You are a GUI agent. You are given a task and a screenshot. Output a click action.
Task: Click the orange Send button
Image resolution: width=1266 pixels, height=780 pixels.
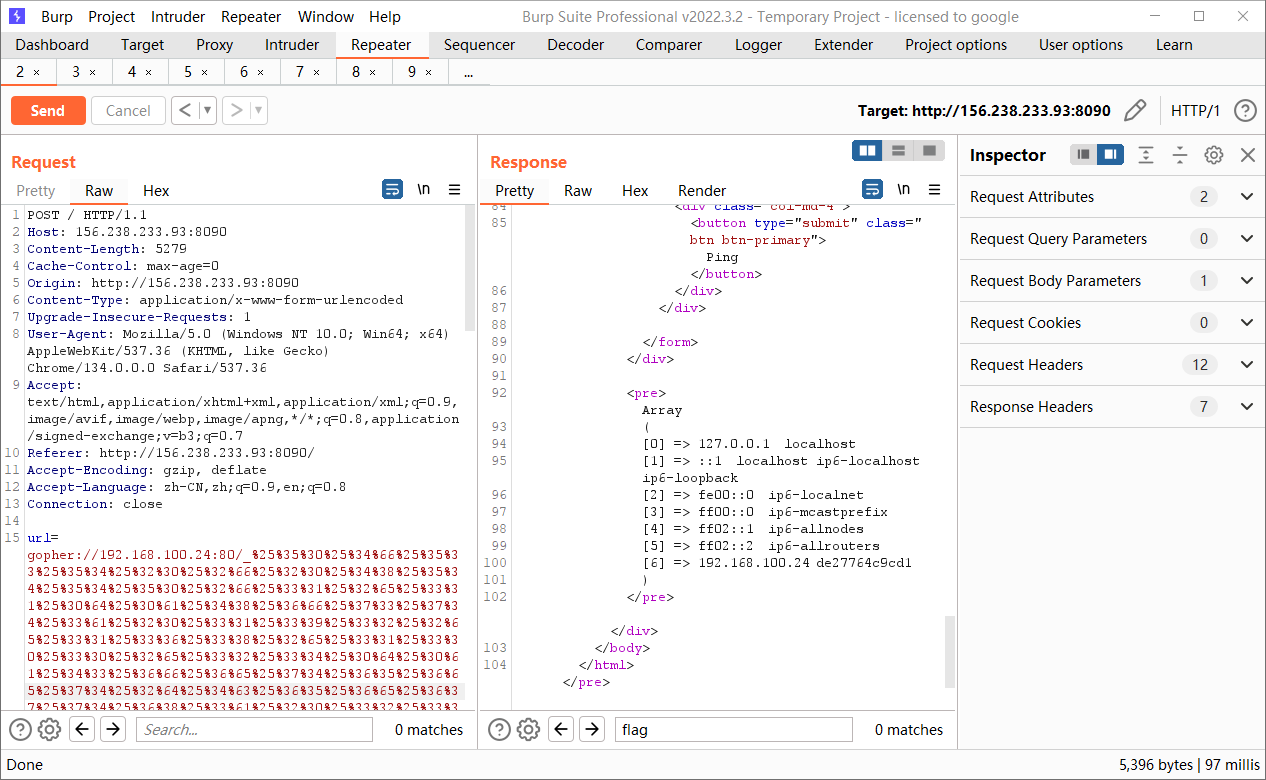click(47, 110)
